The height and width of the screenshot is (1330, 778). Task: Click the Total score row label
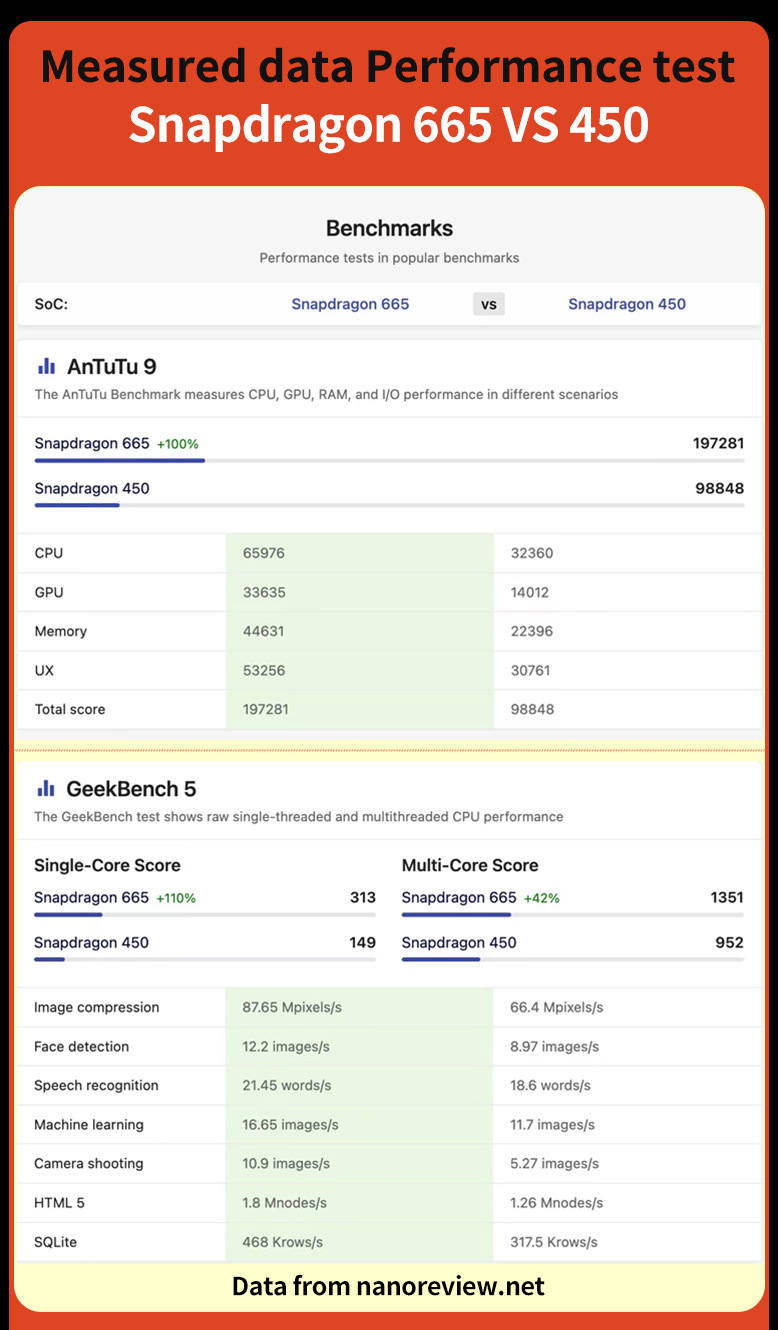[70, 709]
